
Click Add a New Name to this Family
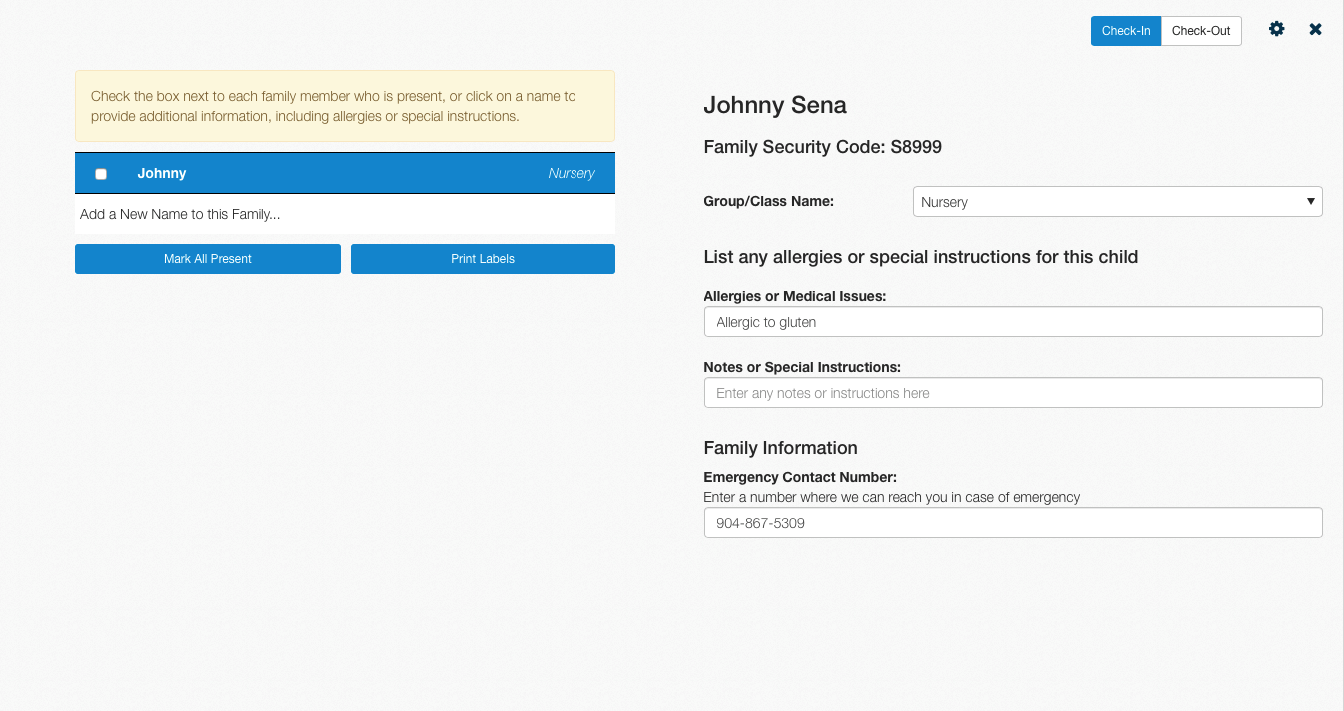(180, 214)
